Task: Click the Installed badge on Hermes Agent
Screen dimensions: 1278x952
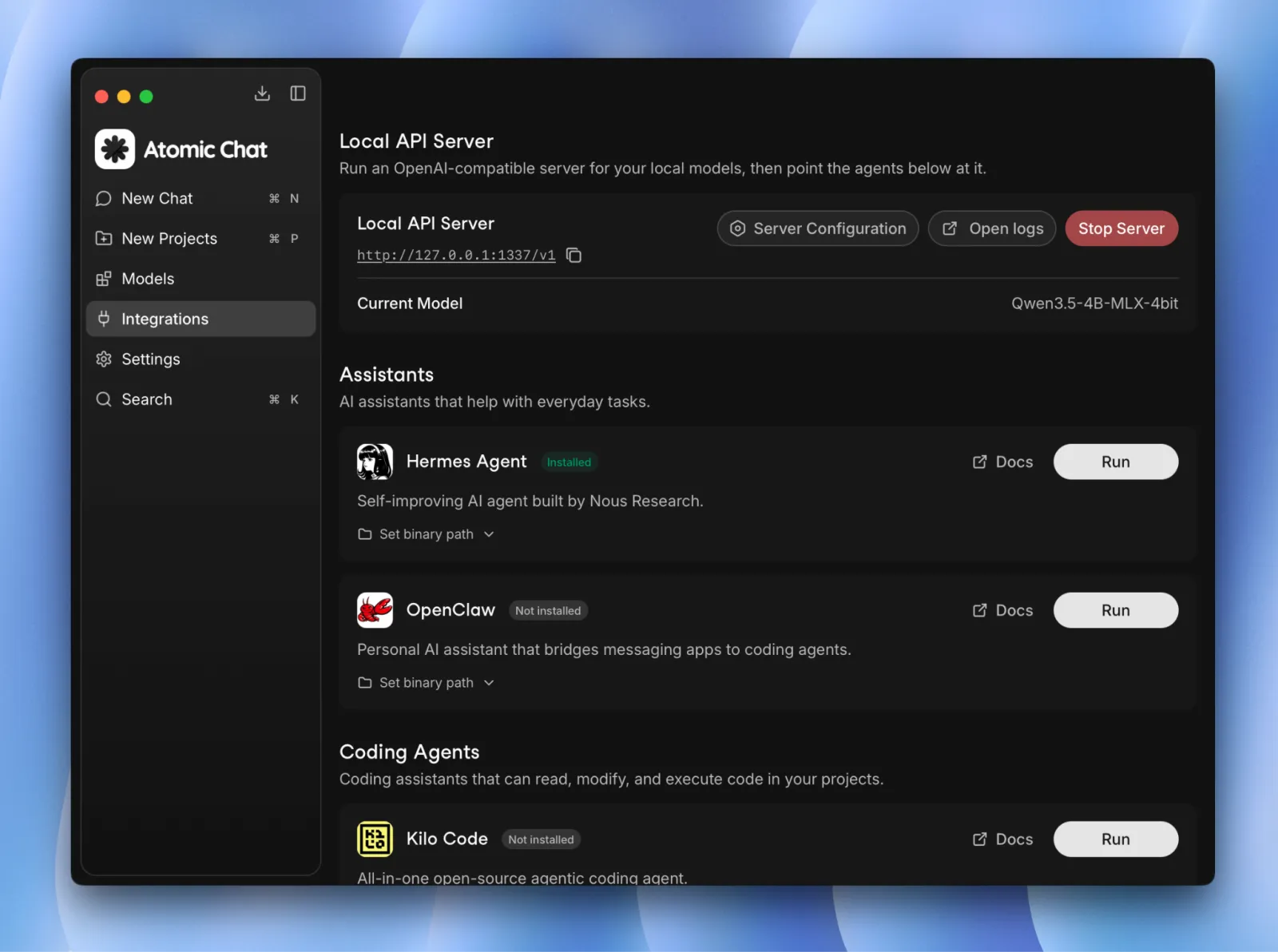Action: (x=569, y=462)
